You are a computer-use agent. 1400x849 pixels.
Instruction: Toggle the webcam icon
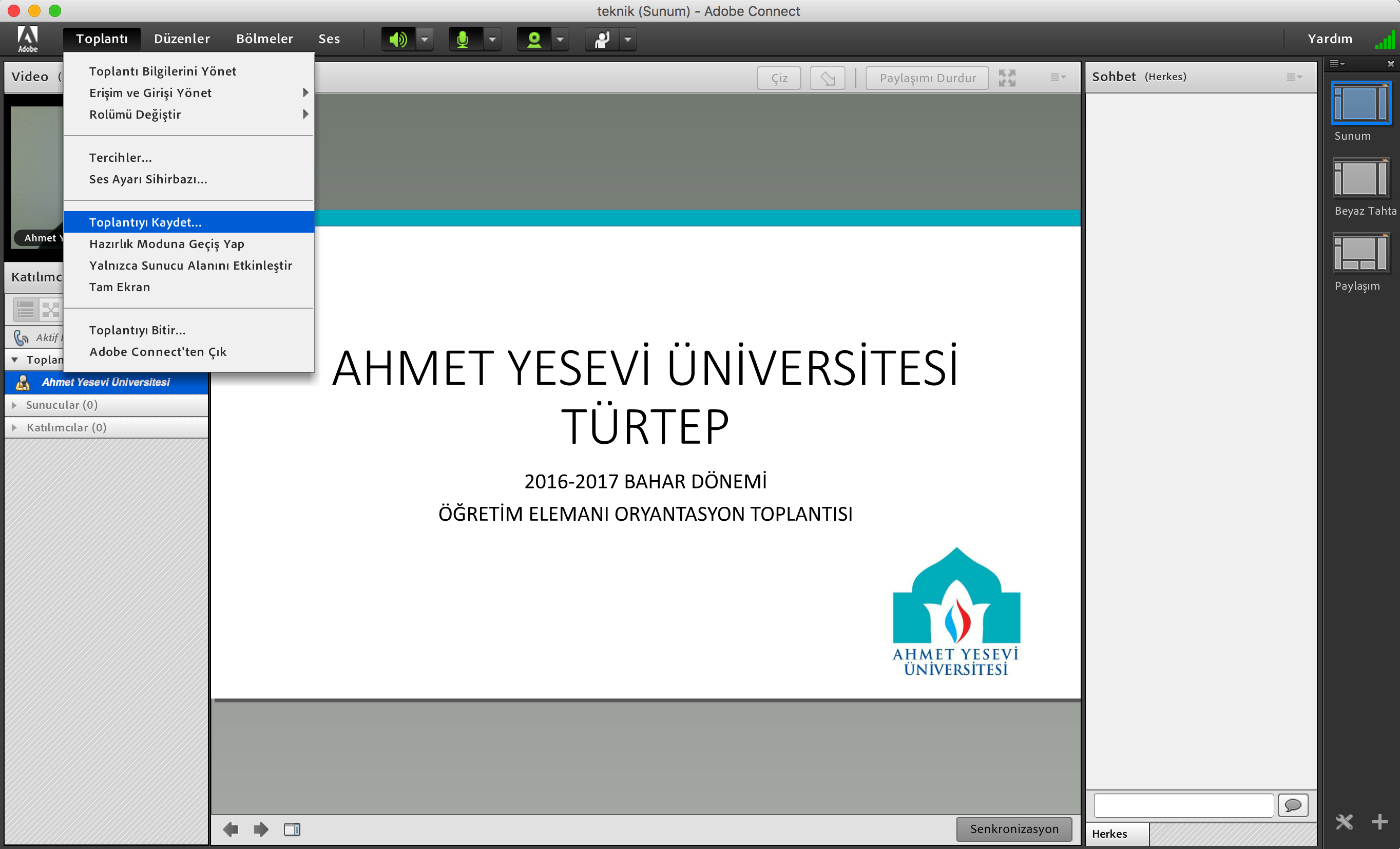(x=533, y=39)
